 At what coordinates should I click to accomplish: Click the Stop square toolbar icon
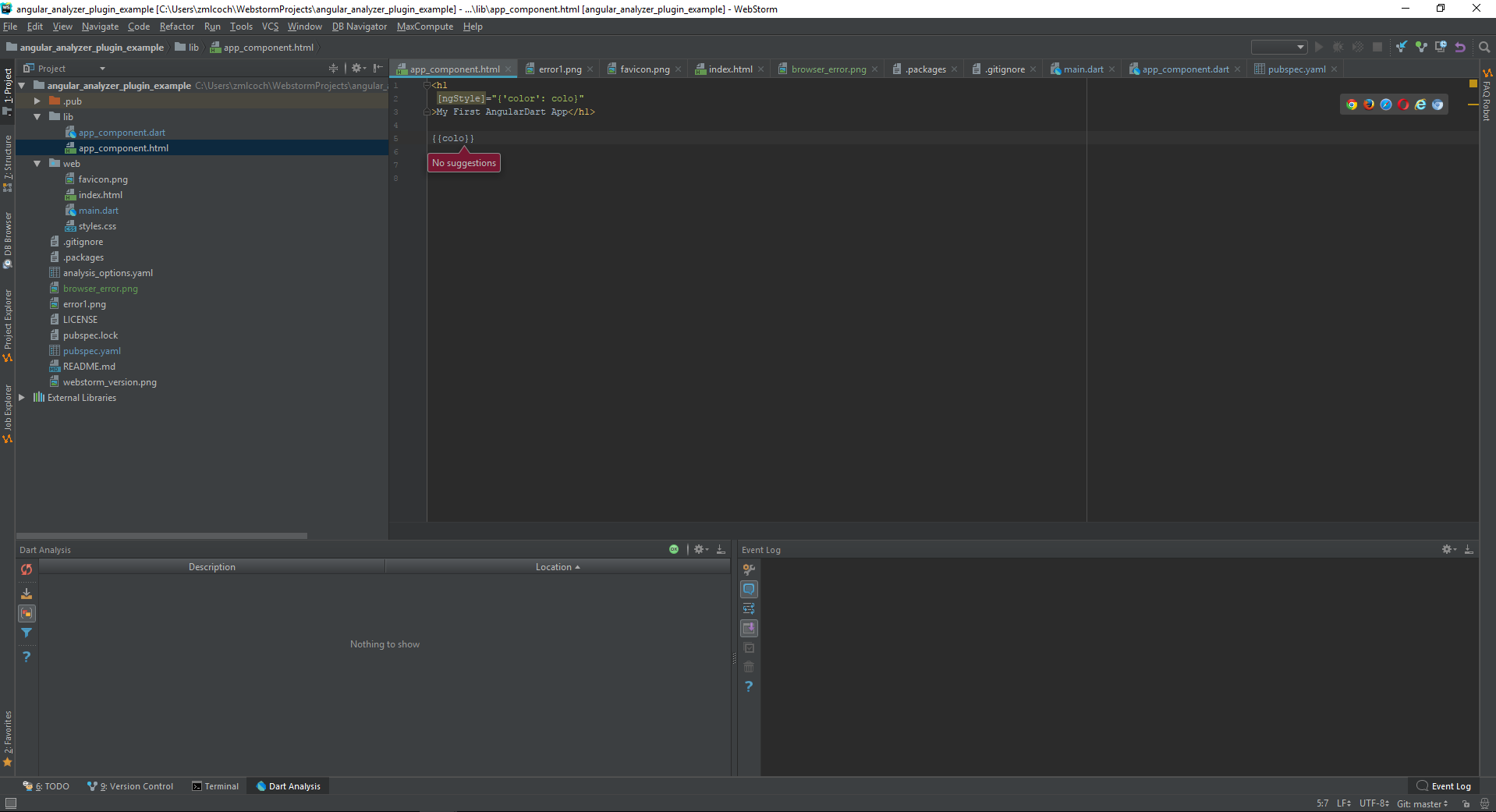tap(1377, 47)
